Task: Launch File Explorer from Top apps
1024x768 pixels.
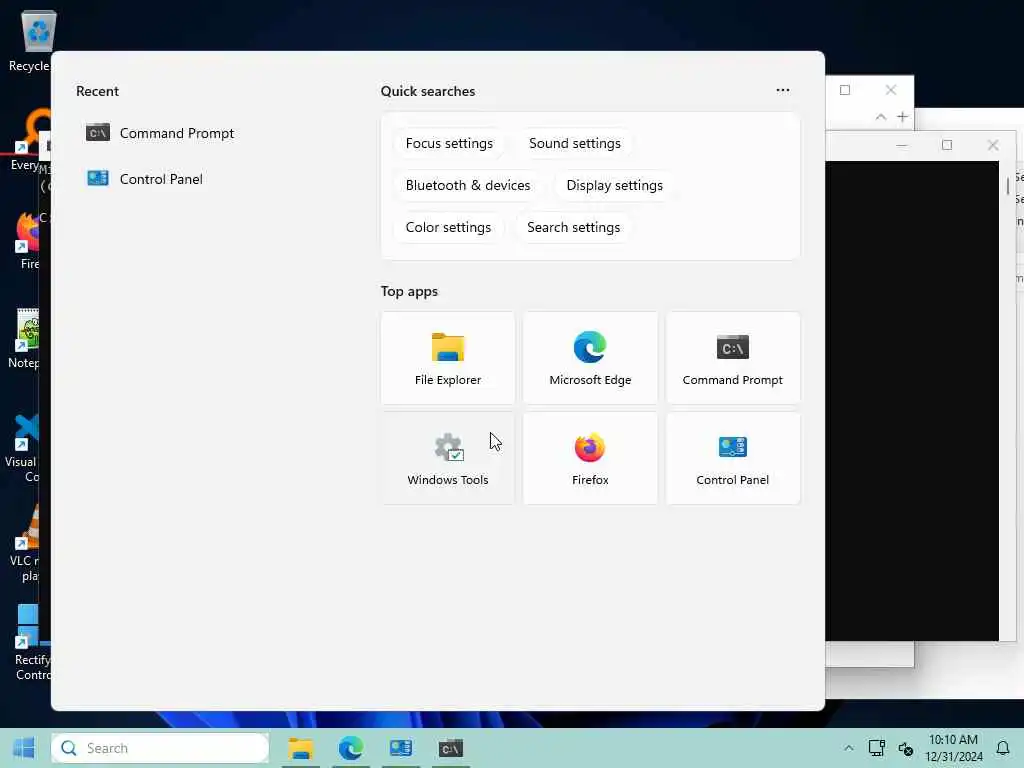Action: click(448, 358)
